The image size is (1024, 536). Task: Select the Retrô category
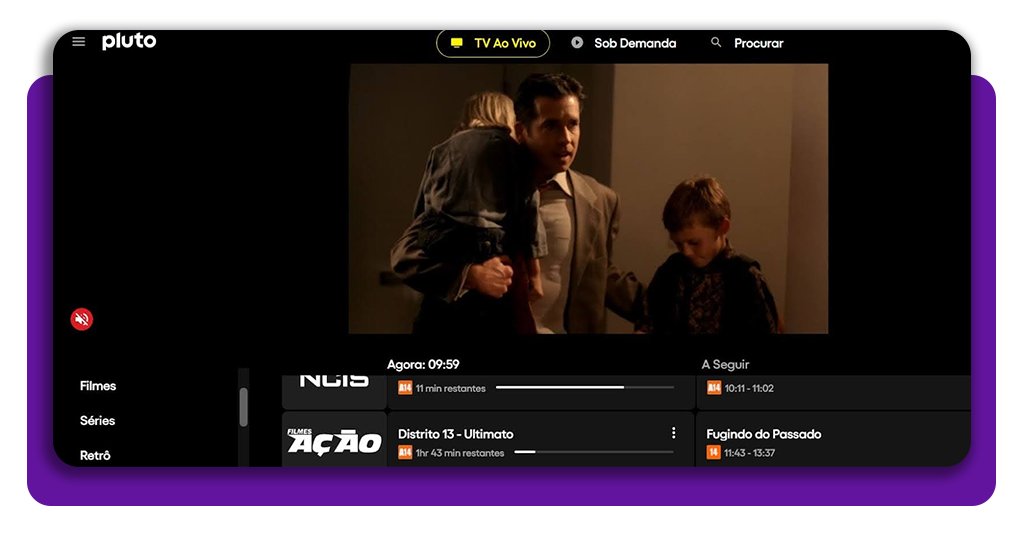95,455
